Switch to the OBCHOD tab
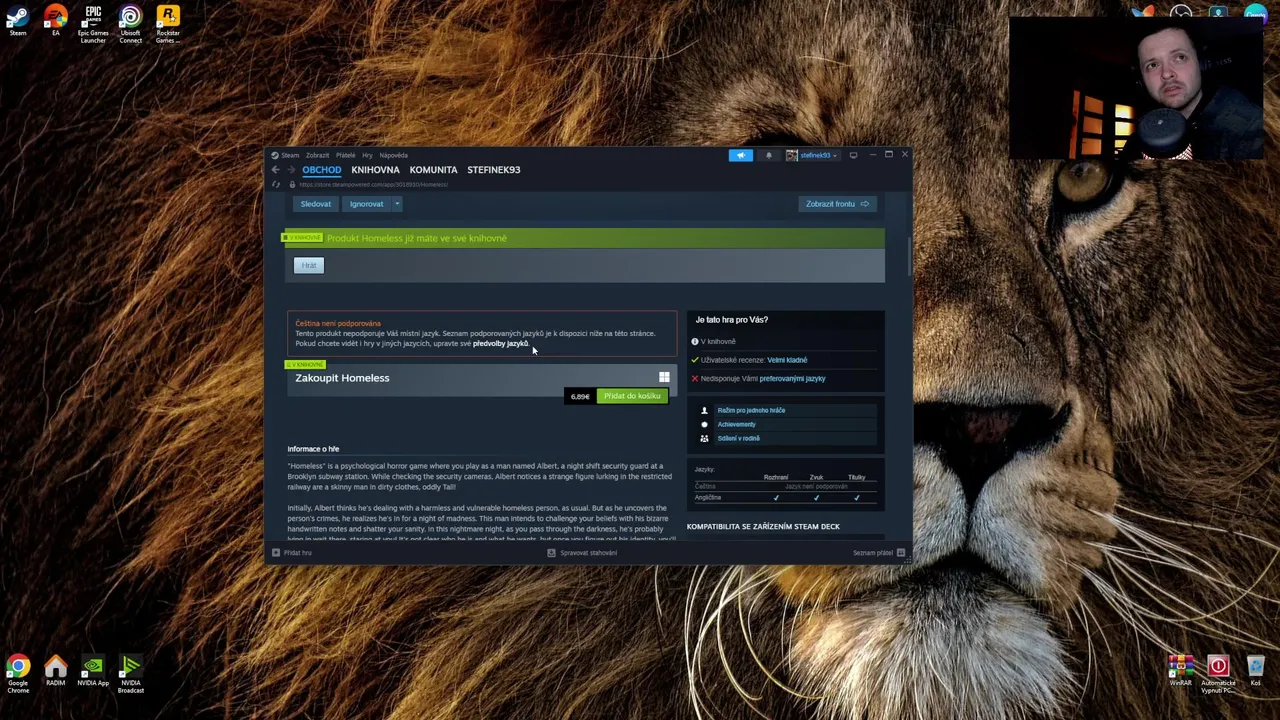The width and height of the screenshot is (1280, 720). (x=321, y=170)
